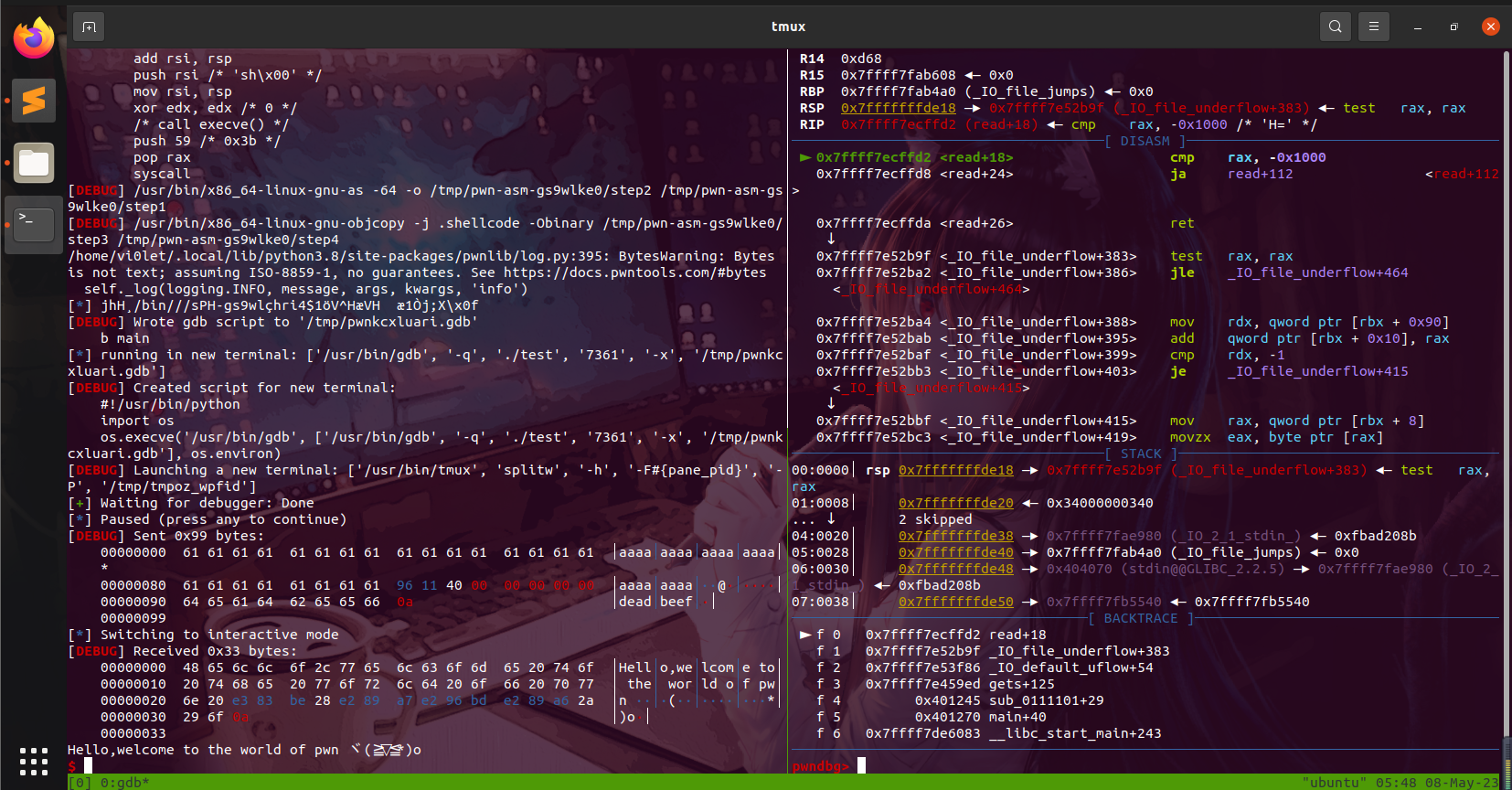1512x790 pixels.
Task: Click the DISASM section header
Action: [x=1145, y=141]
